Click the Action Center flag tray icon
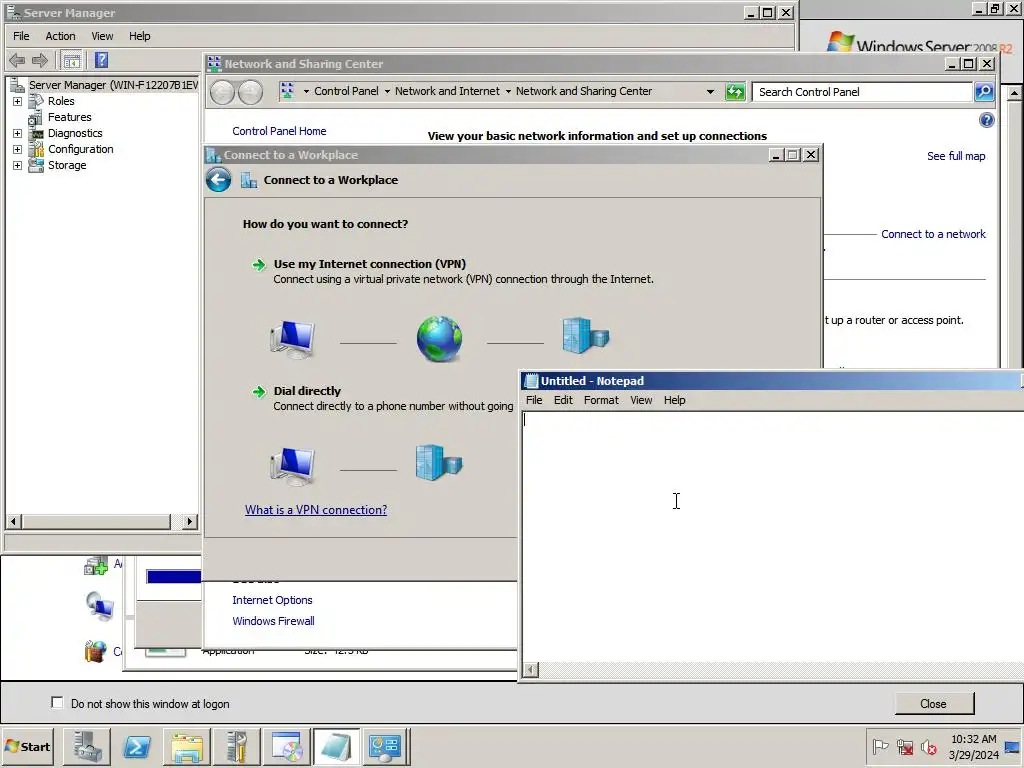1024x768 pixels. coord(880,746)
